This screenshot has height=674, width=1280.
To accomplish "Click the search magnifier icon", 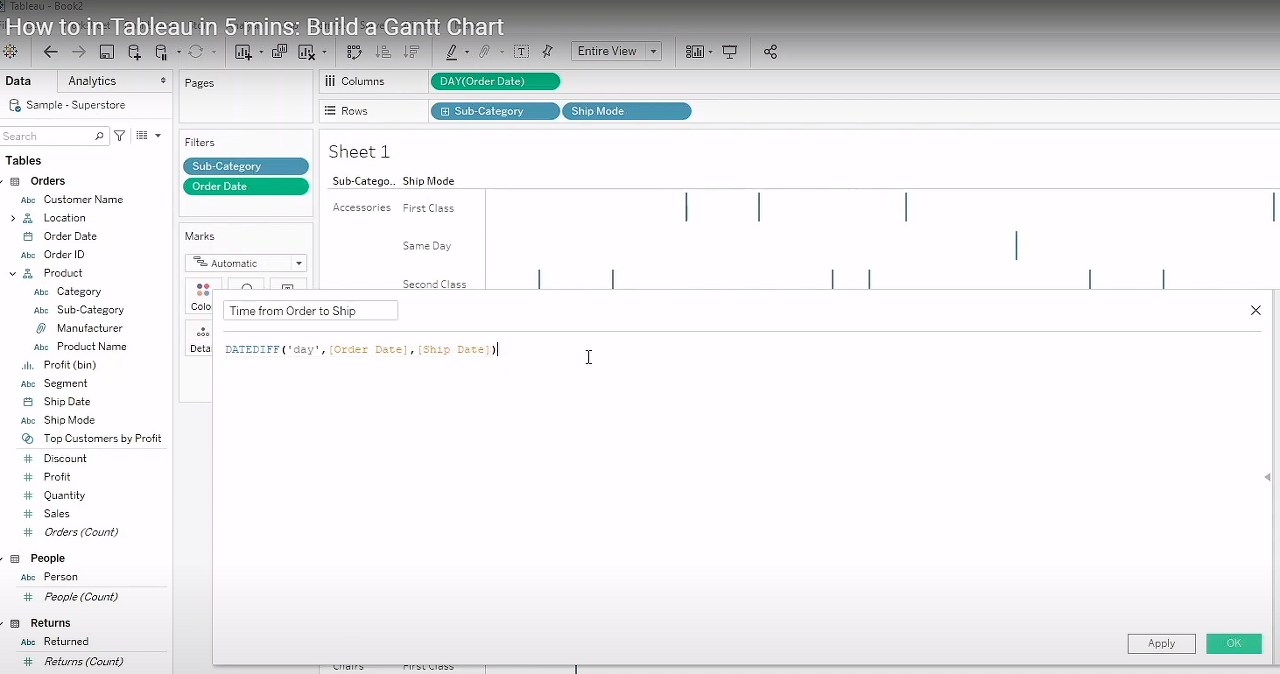I will click(99, 136).
